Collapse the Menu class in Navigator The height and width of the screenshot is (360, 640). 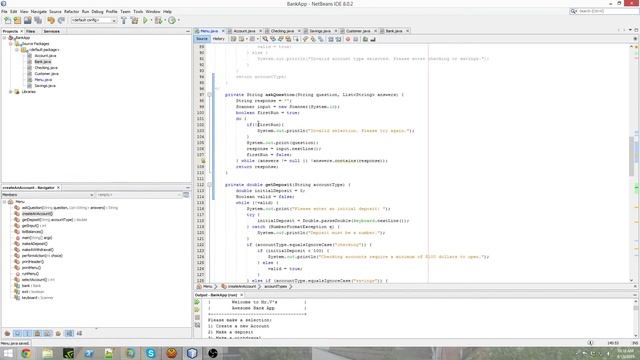tap(4, 202)
